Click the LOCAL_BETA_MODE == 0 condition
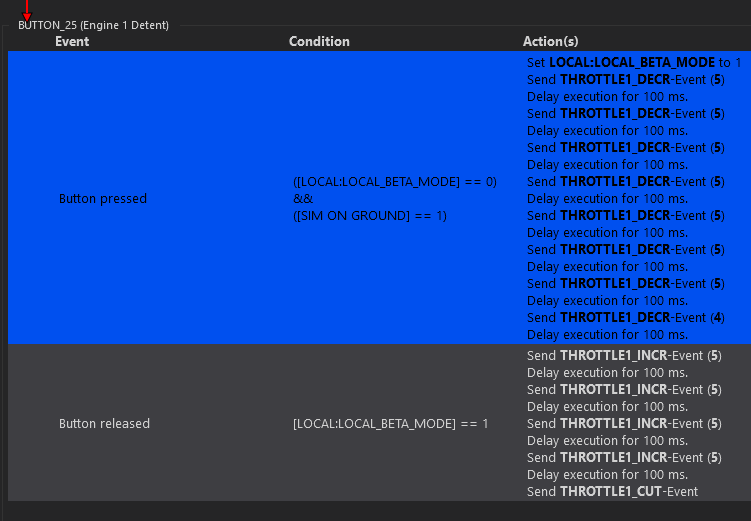Screen dimensions: 751x521 pyautogui.click(x=394, y=182)
